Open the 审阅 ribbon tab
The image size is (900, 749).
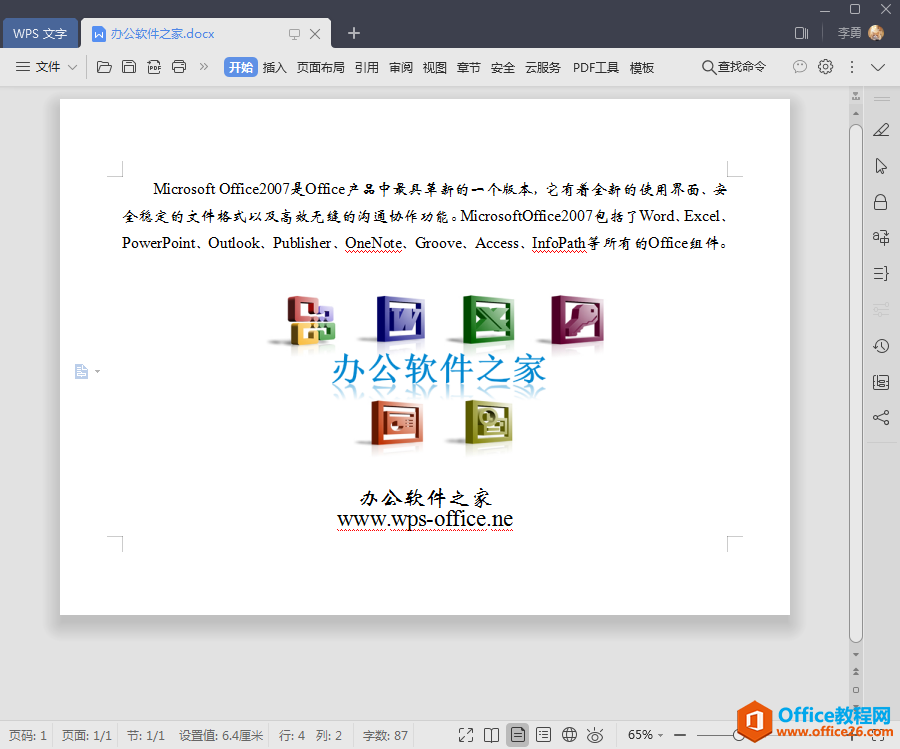(x=401, y=68)
